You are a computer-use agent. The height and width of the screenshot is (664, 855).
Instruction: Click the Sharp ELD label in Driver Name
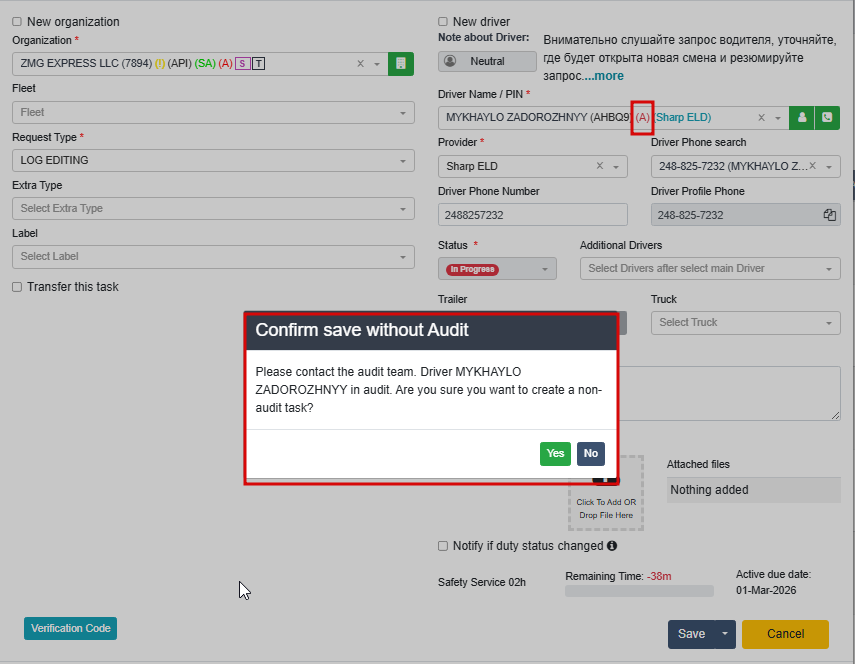point(683,118)
